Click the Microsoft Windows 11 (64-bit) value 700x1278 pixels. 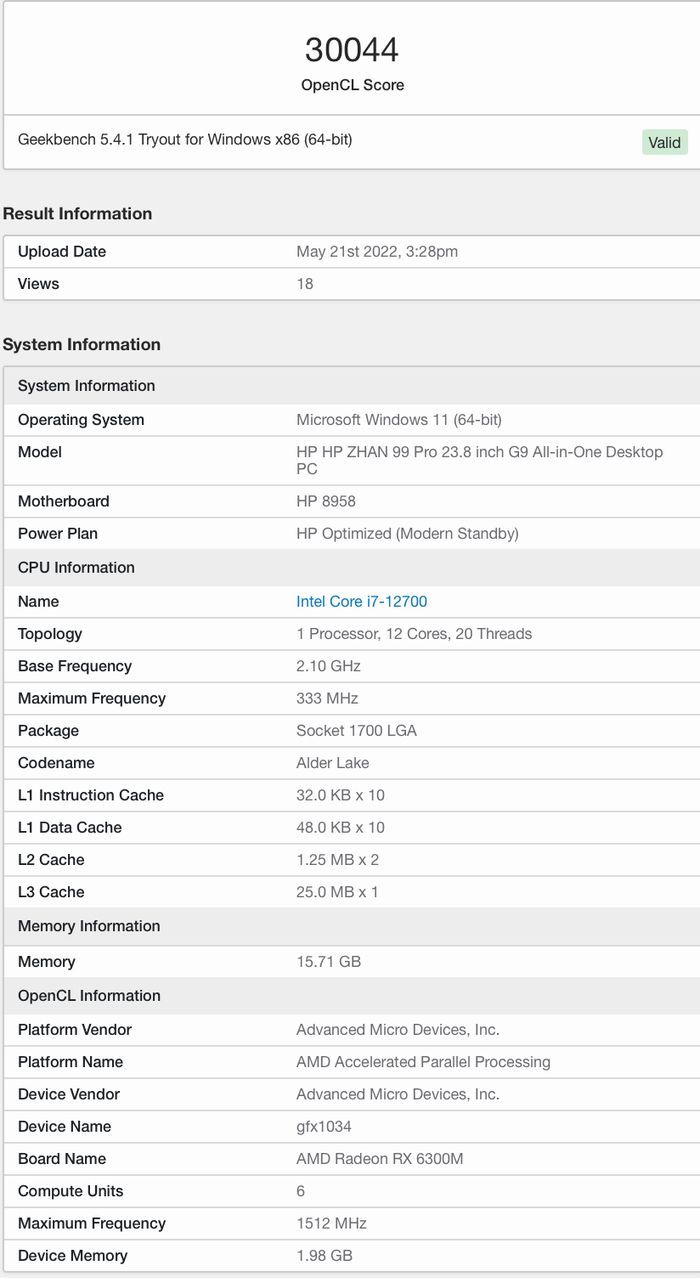coord(399,420)
